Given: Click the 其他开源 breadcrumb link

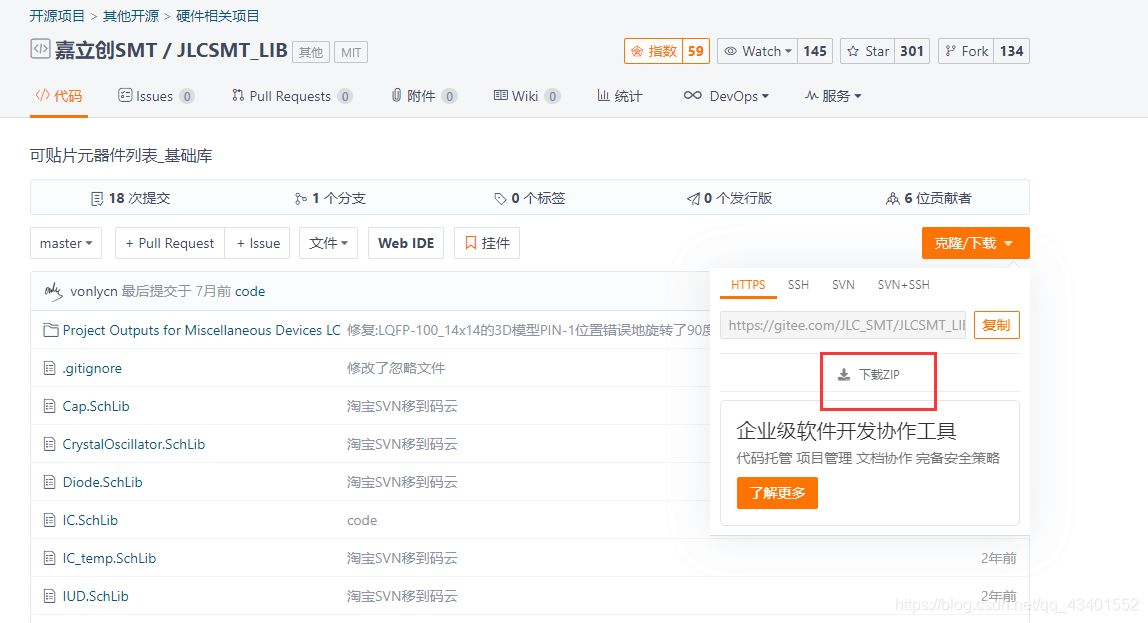Looking at the screenshot, I should point(130,16).
